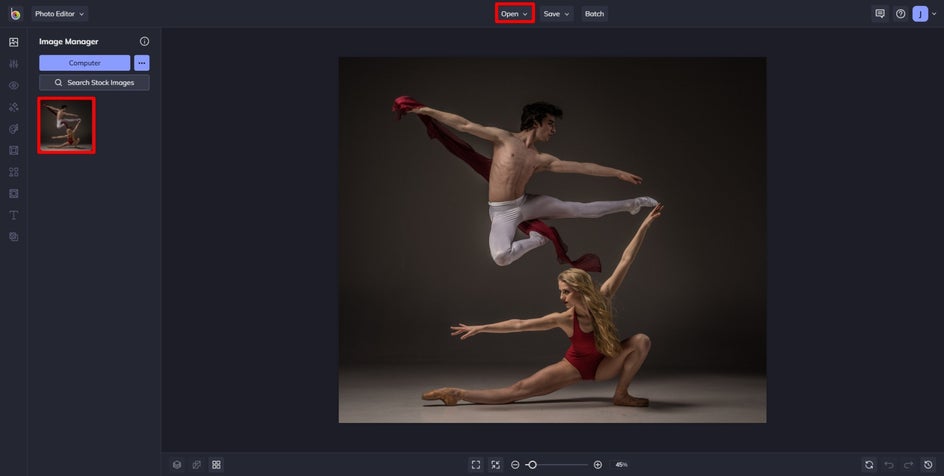Toggle the grid view icon
944x476 pixels.
pyautogui.click(x=216, y=465)
